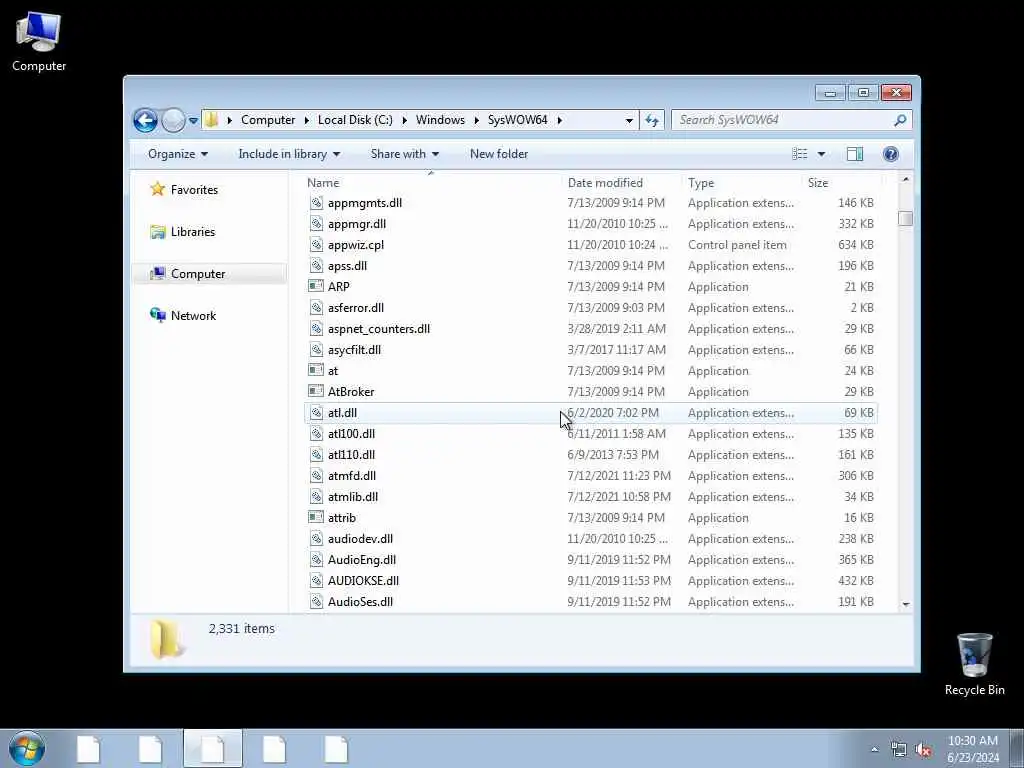
Task: Click the network tray icon
Action: 899,750
